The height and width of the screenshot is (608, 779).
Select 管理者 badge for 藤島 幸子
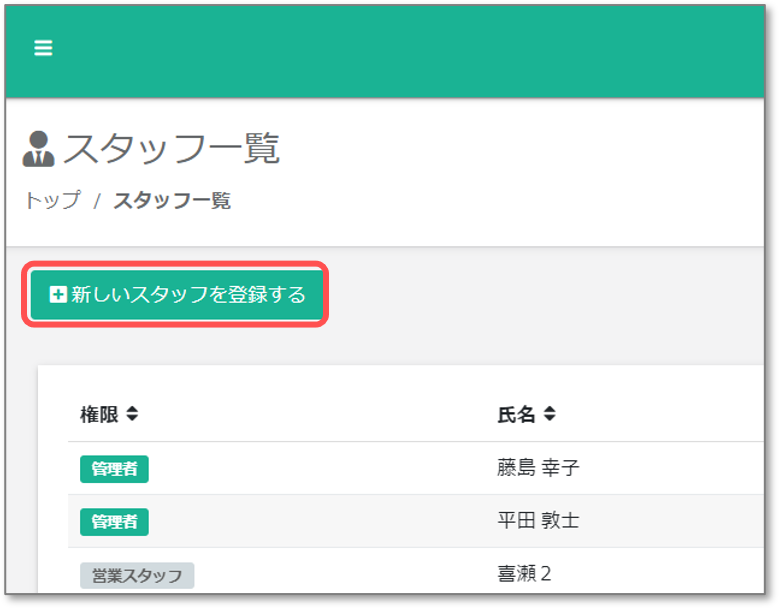point(114,469)
